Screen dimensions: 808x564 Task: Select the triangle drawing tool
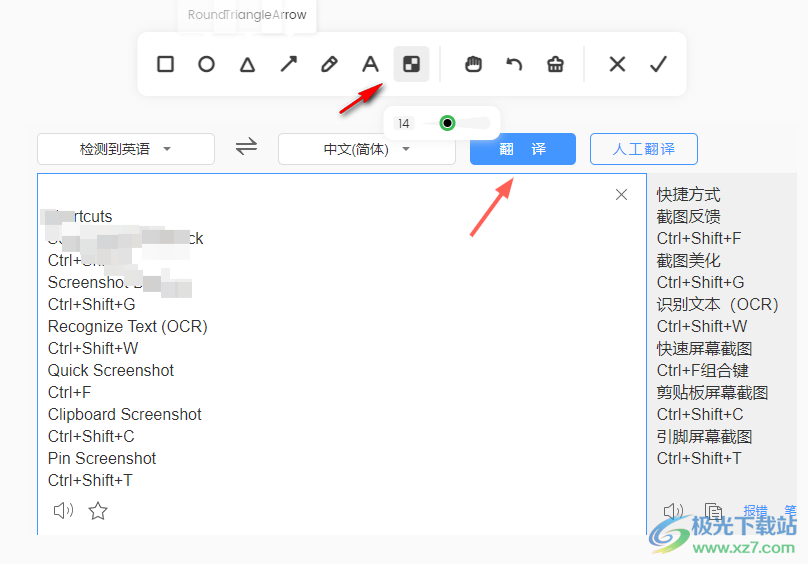247,64
